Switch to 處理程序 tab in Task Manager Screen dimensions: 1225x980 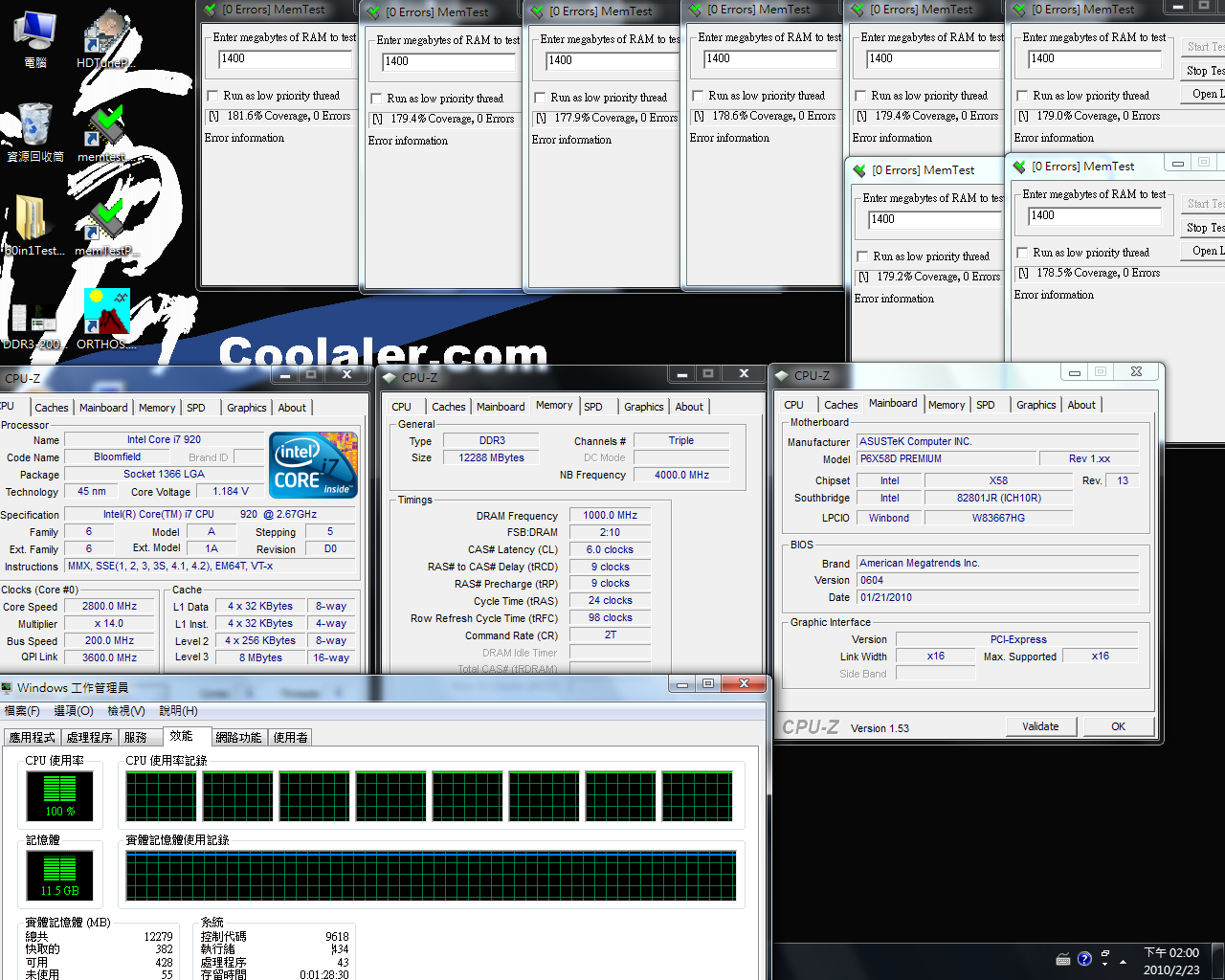point(90,738)
